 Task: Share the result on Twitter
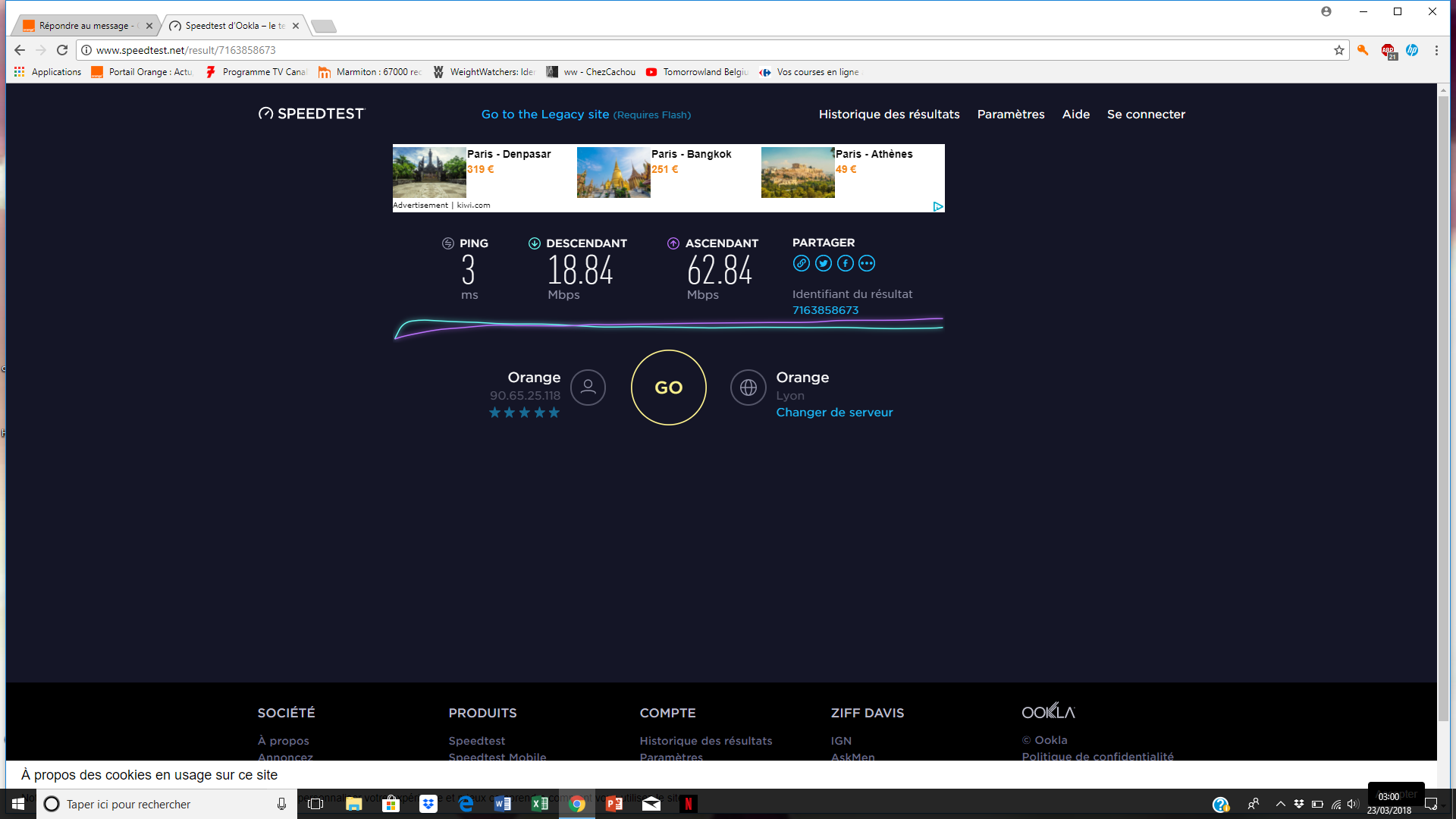pos(824,263)
